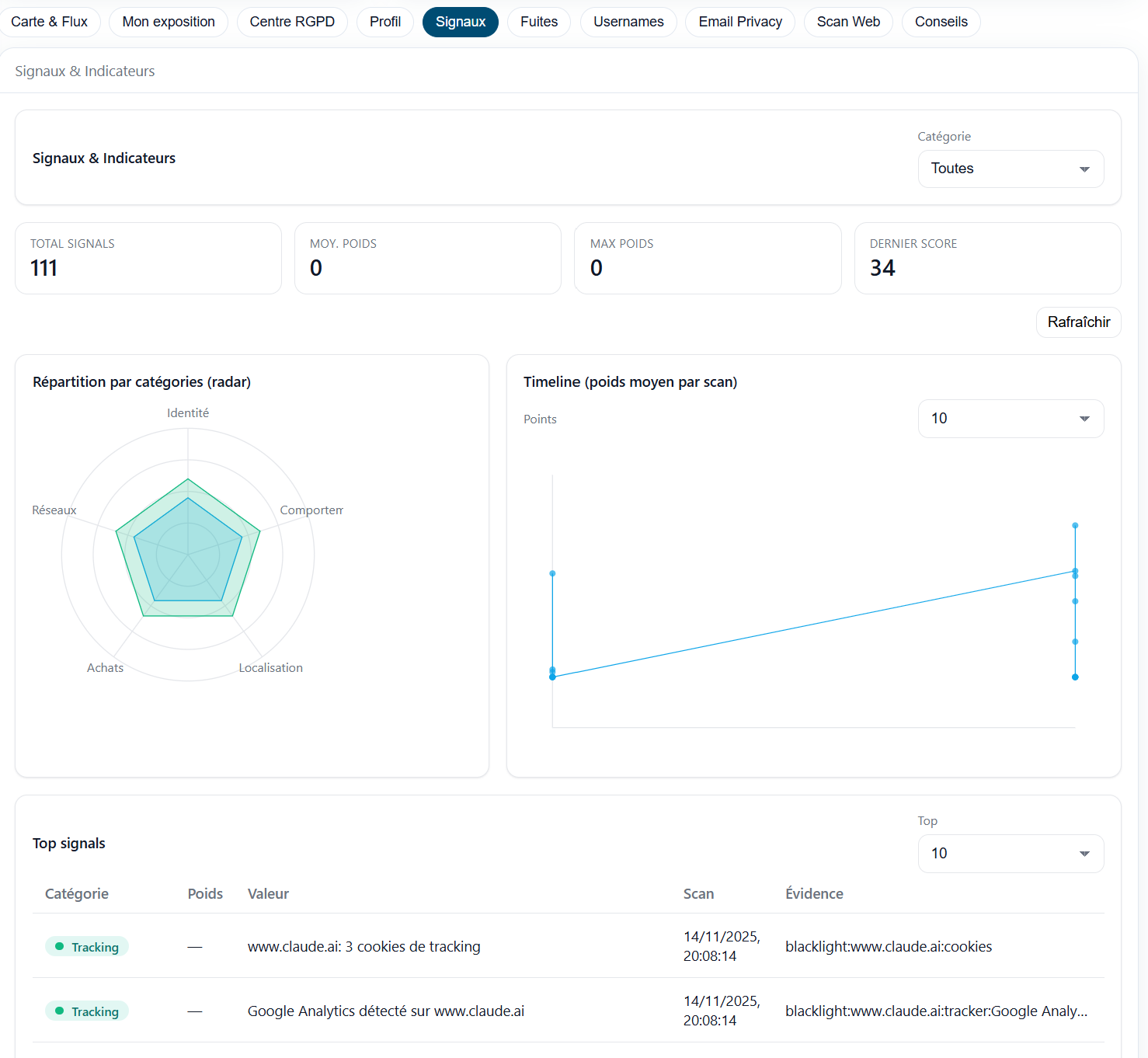Expand the Top signals count dropdown
Image resolution: width=1148 pixels, height=1058 pixels.
(1011, 854)
